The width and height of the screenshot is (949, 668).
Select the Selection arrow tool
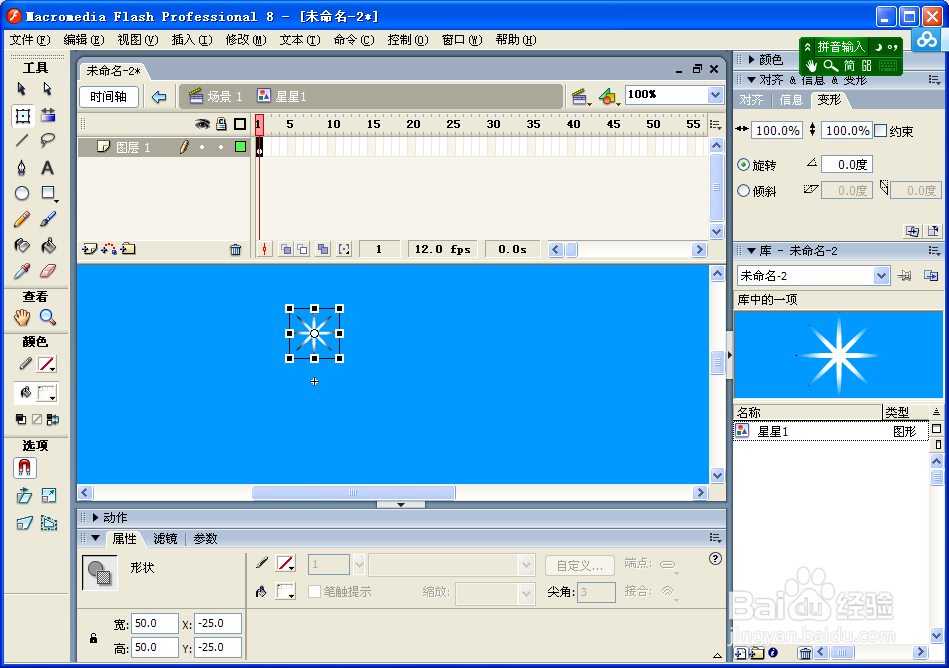point(22,89)
